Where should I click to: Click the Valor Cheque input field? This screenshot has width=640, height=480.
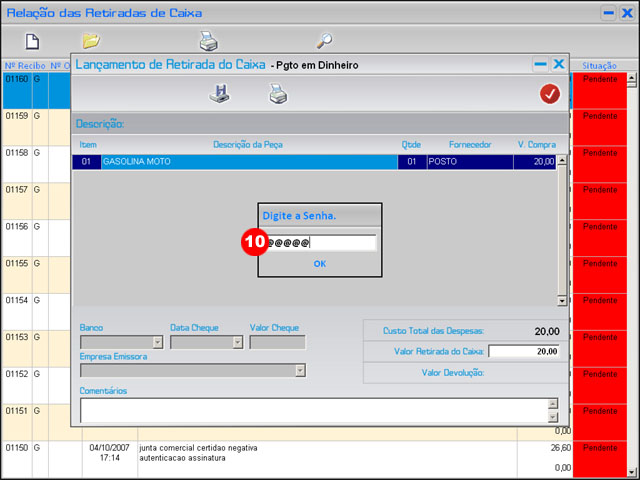point(277,342)
